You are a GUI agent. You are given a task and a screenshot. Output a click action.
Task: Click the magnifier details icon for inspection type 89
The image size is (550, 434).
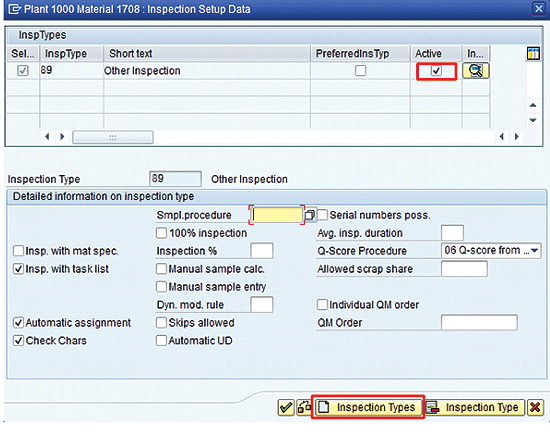tap(475, 71)
